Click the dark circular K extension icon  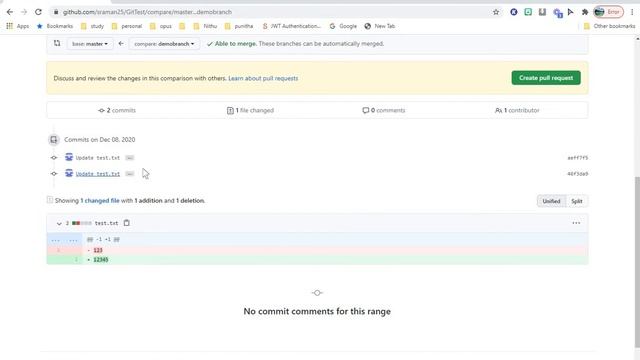pos(514,12)
